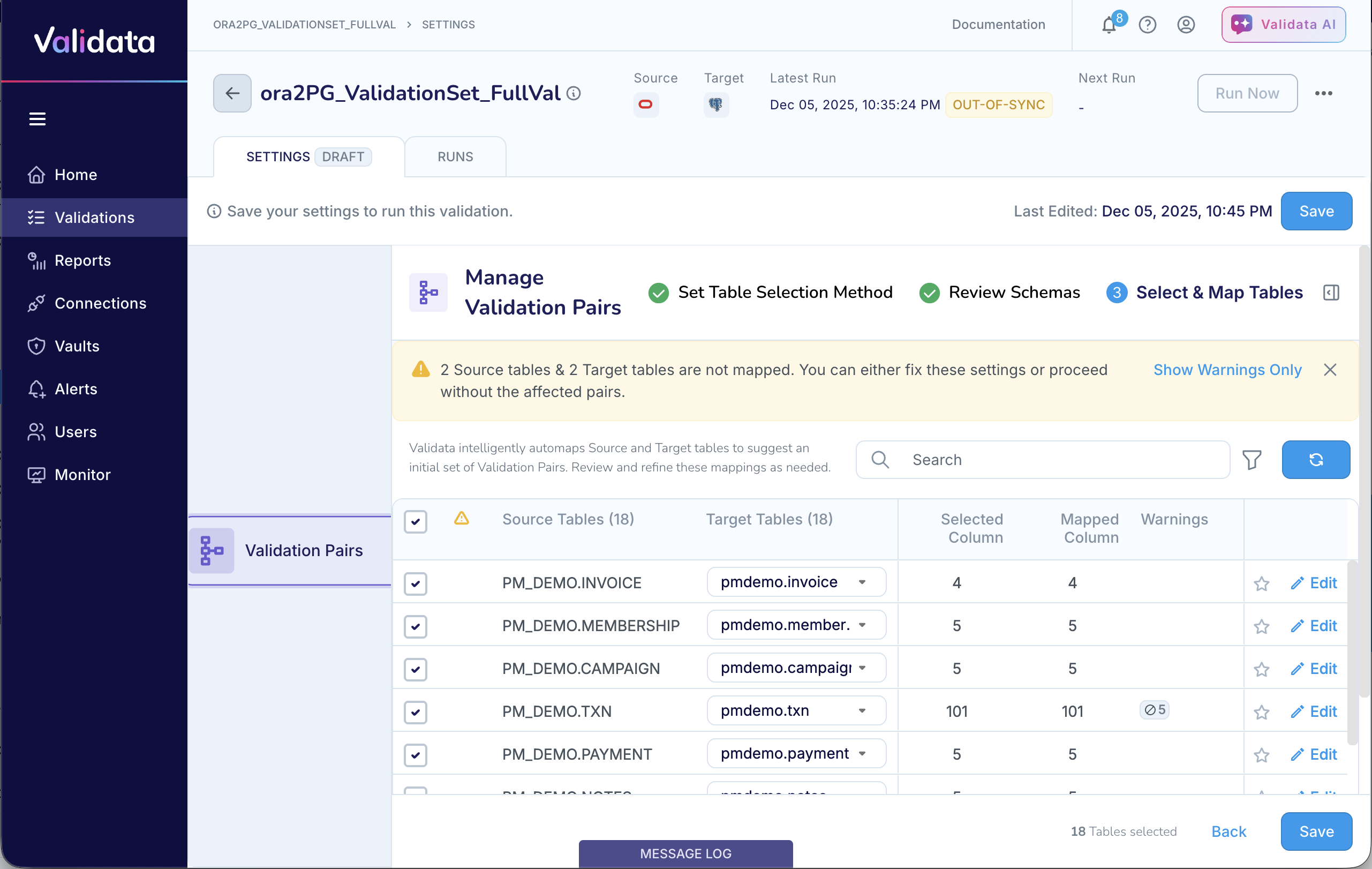Refresh the table mappings with the refresh icon

[1316, 459]
